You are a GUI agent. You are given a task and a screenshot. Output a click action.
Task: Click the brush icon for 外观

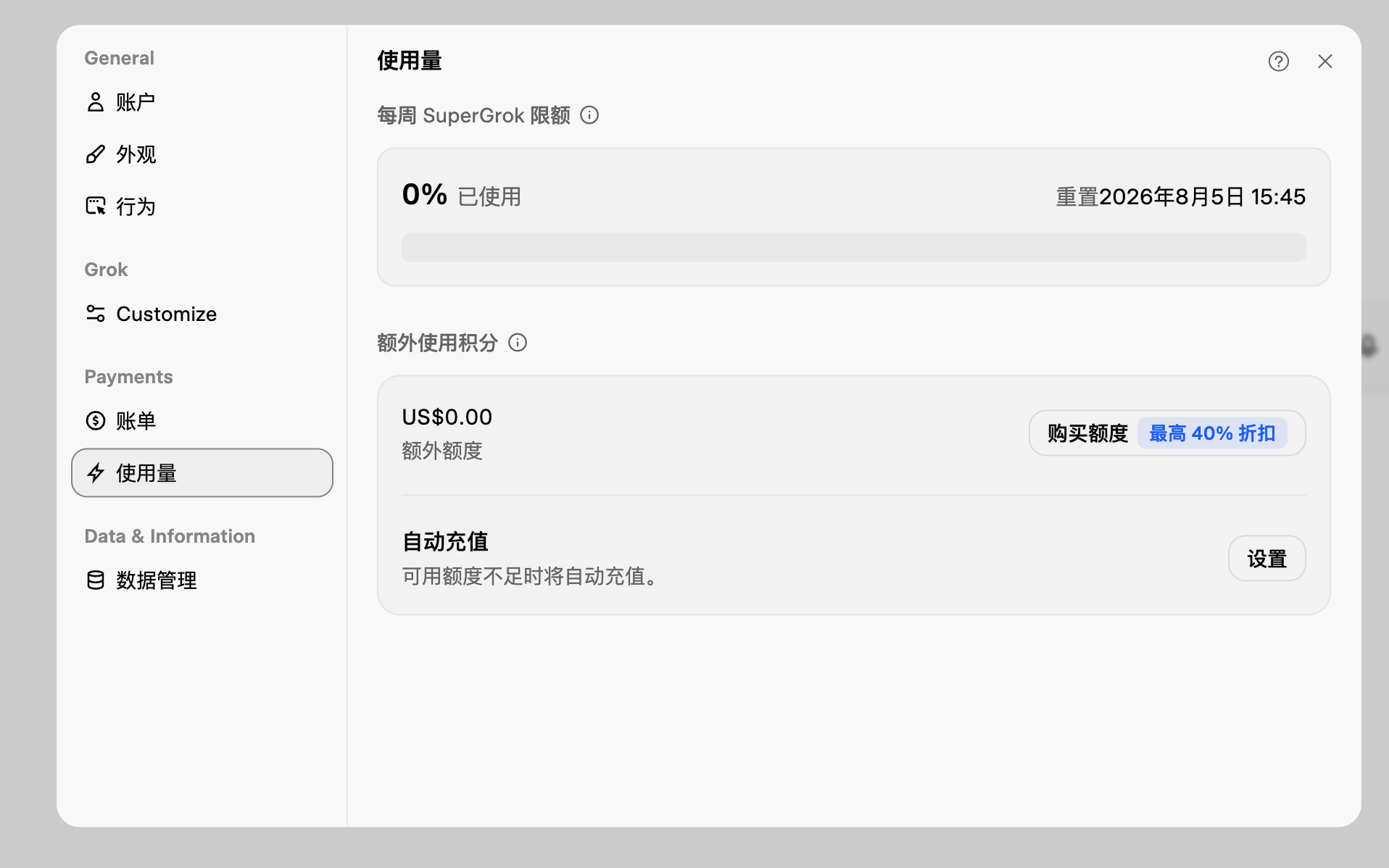click(x=95, y=154)
